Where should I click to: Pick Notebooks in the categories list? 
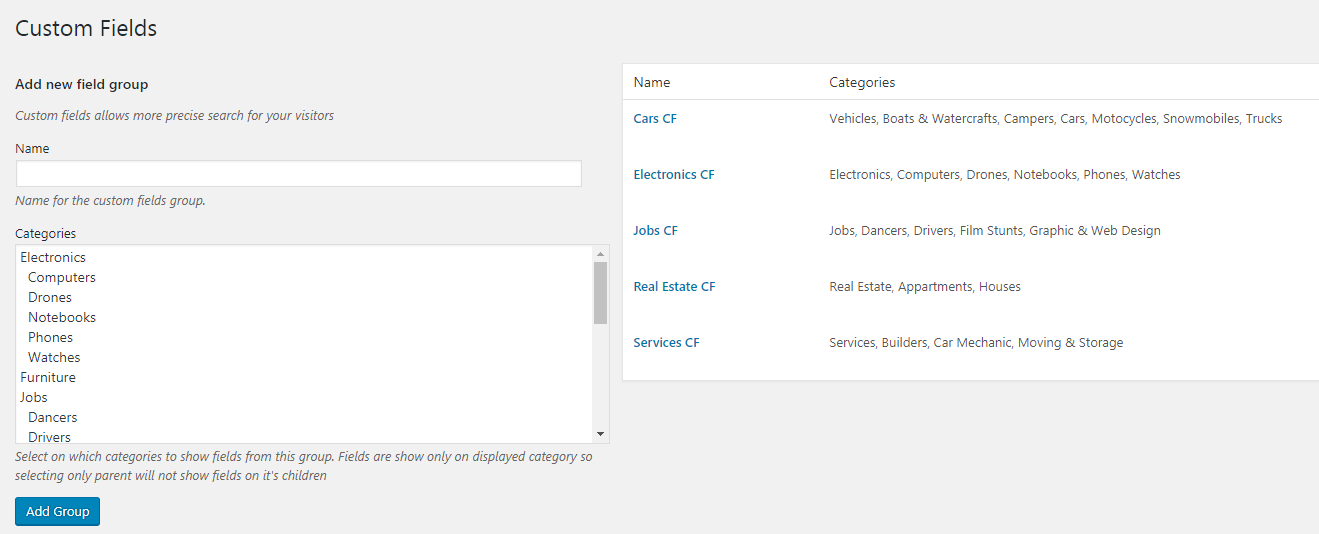tap(62, 318)
